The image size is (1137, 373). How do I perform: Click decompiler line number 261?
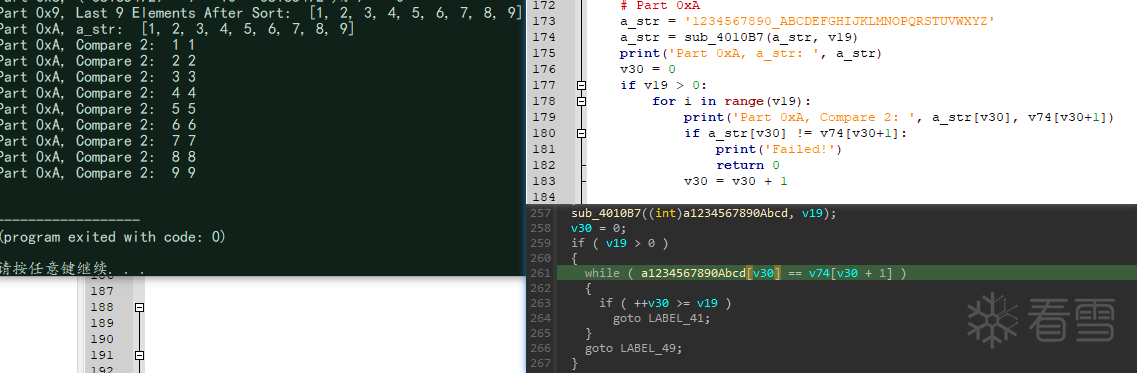(x=539, y=273)
